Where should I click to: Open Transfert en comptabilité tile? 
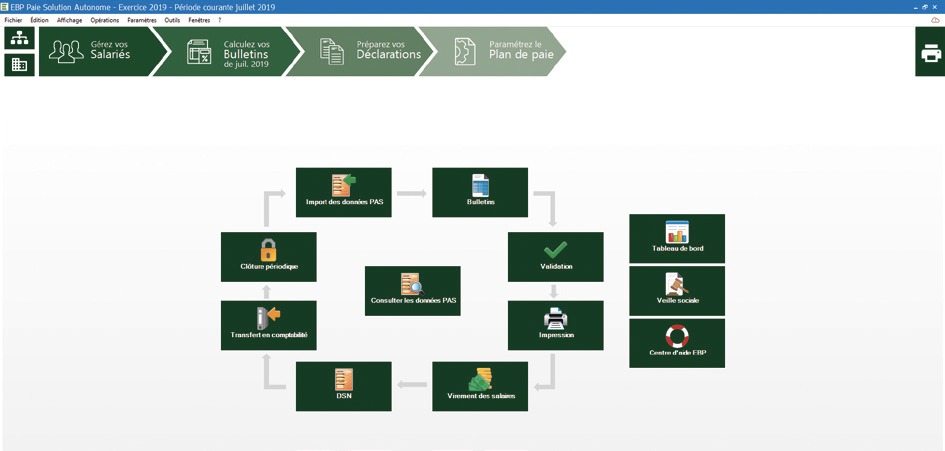pos(269,326)
